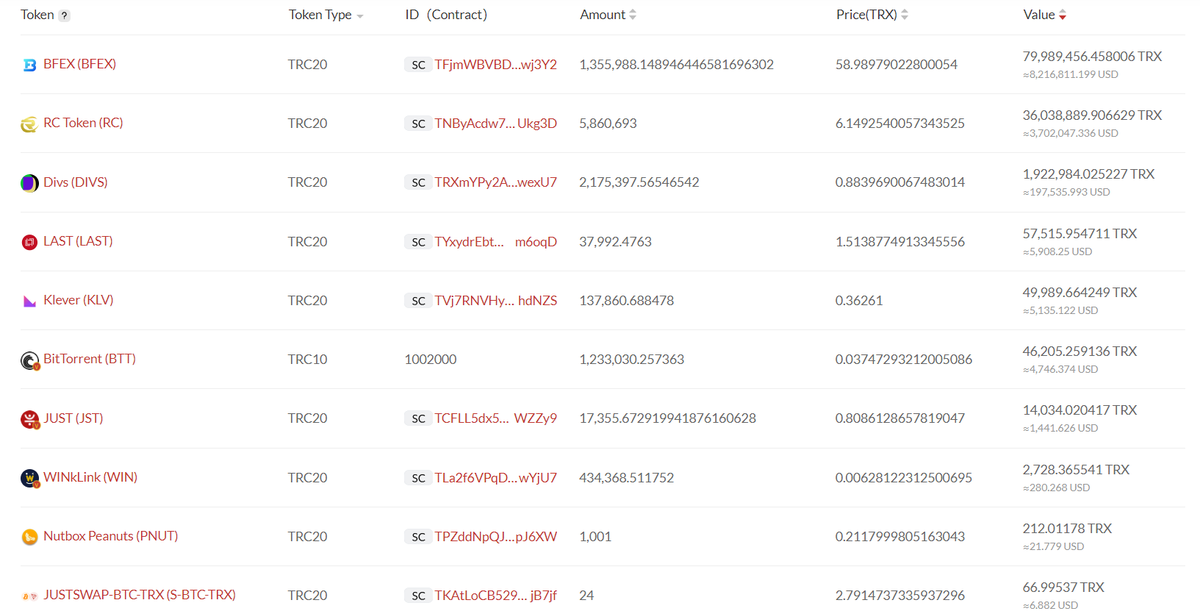Click the SC badge beside TNByAcdw7 contract
The image size is (1200, 614).
pos(418,124)
